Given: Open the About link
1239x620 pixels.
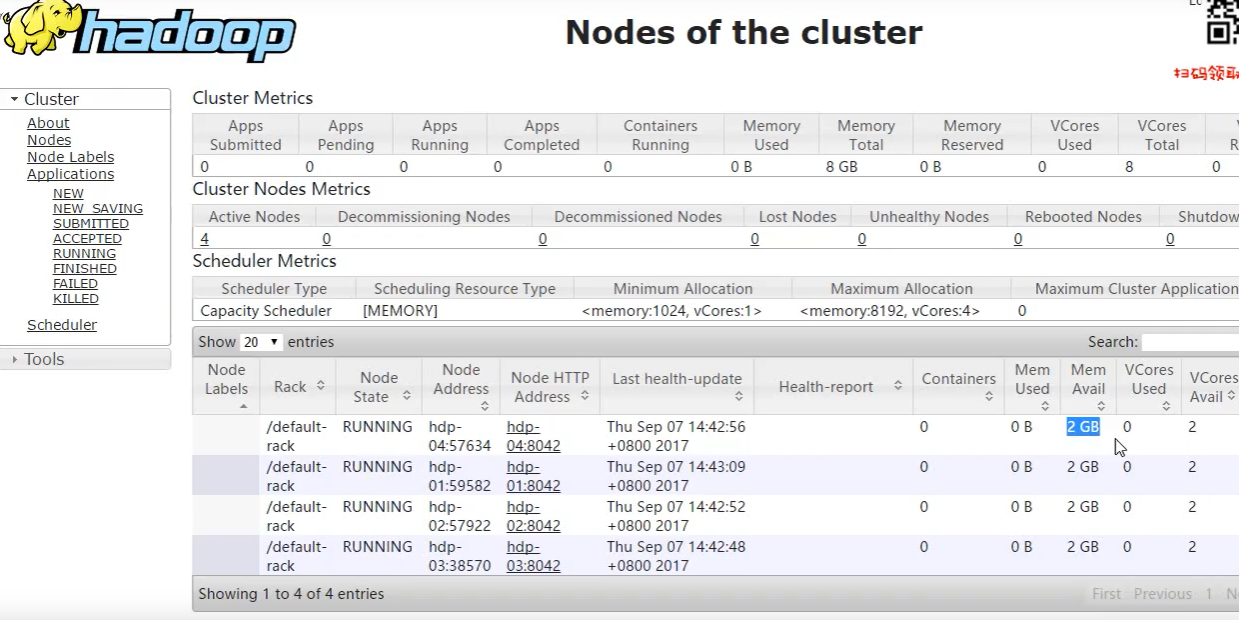Looking at the screenshot, I should pyautogui.click(x=48, y=123).
